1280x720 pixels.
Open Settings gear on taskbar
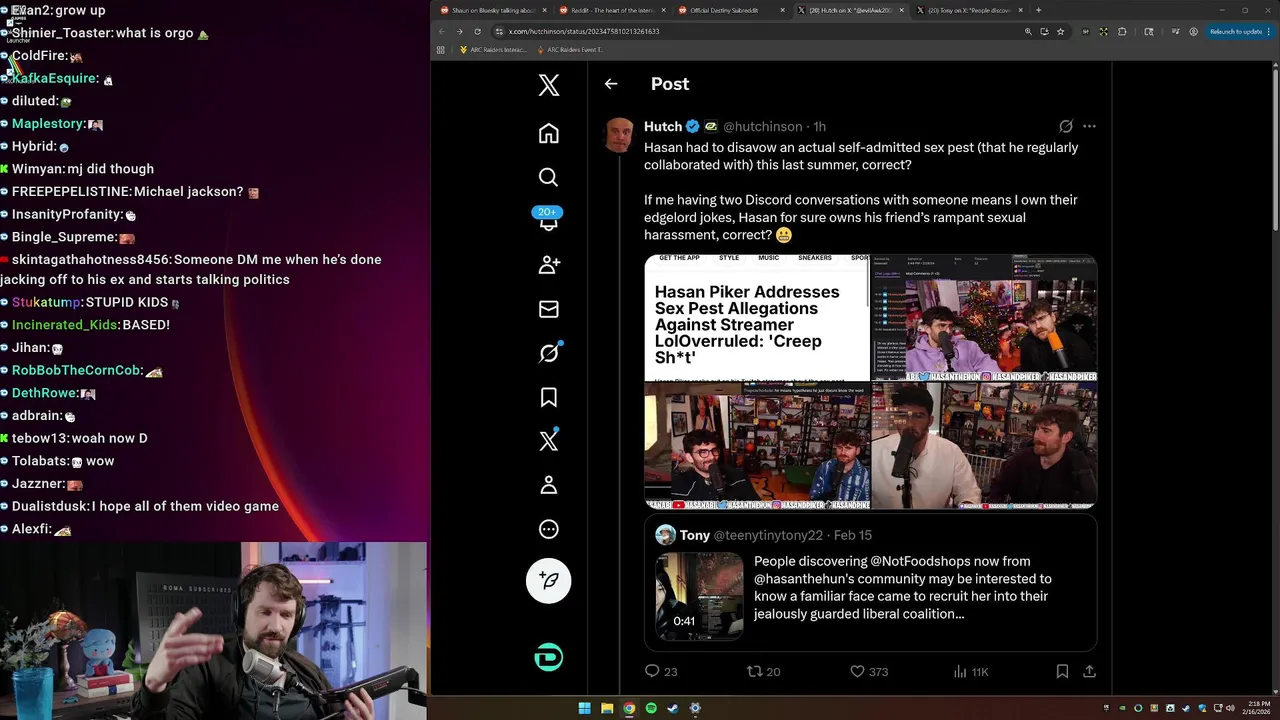(x=695, y=708)
